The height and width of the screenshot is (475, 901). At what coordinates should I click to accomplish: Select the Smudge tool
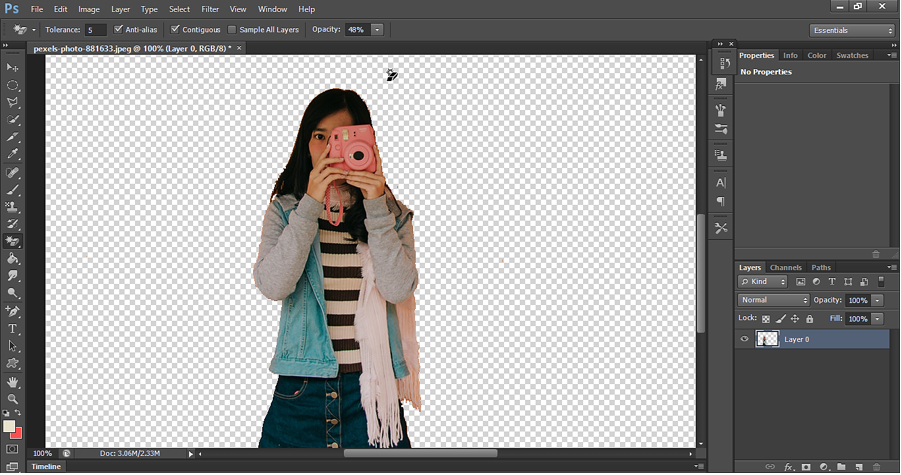12,276
